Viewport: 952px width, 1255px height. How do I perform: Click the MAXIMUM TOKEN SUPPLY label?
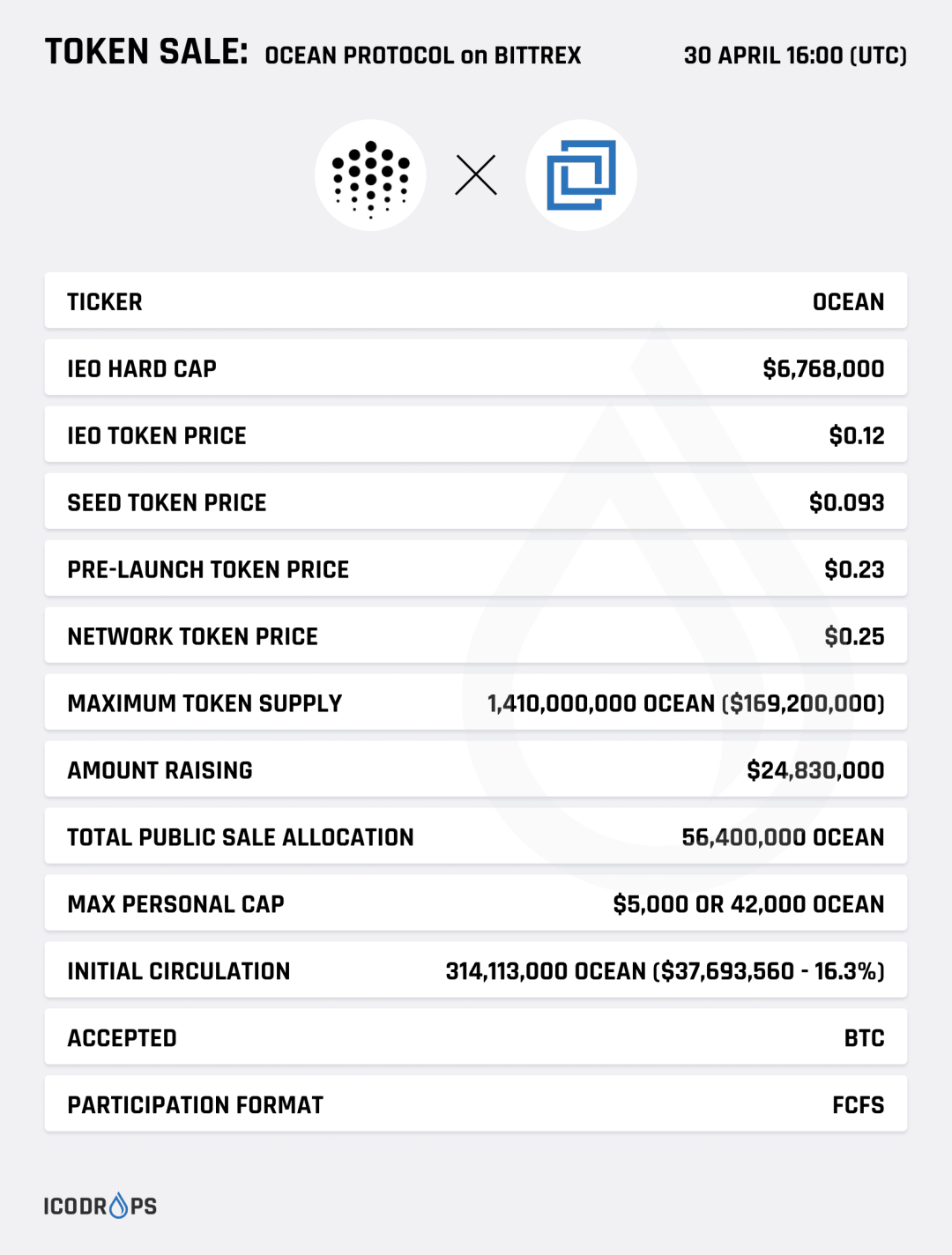point(205,703)
